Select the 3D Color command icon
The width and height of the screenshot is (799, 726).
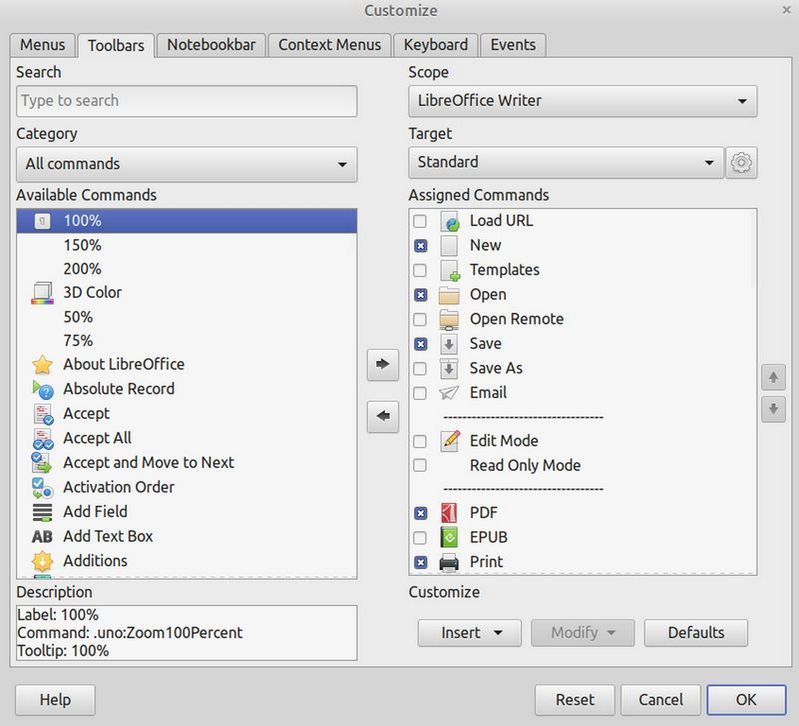pos(42,293)
